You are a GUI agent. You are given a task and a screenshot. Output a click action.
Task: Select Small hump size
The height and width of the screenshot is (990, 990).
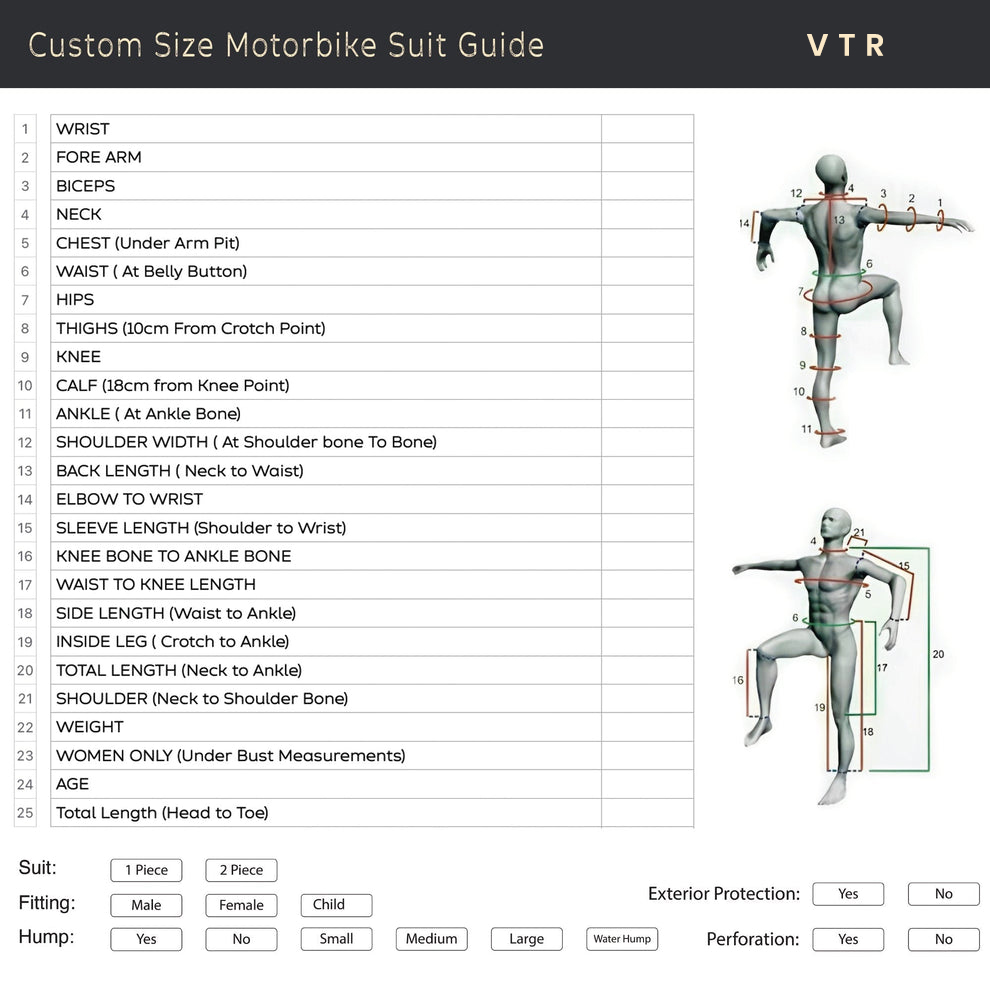tap(336, 939)
